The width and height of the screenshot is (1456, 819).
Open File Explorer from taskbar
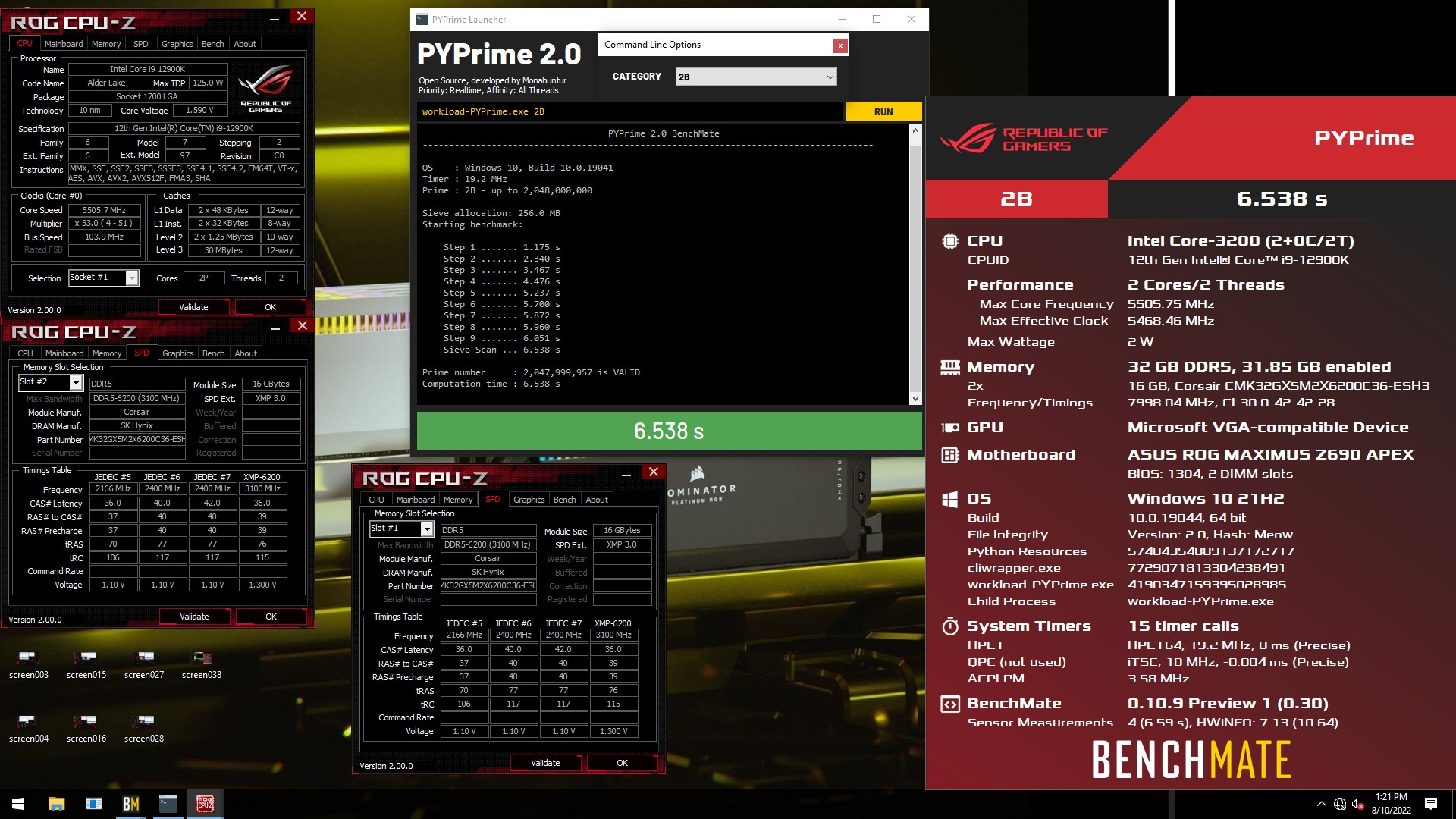(x=56, y=804)
